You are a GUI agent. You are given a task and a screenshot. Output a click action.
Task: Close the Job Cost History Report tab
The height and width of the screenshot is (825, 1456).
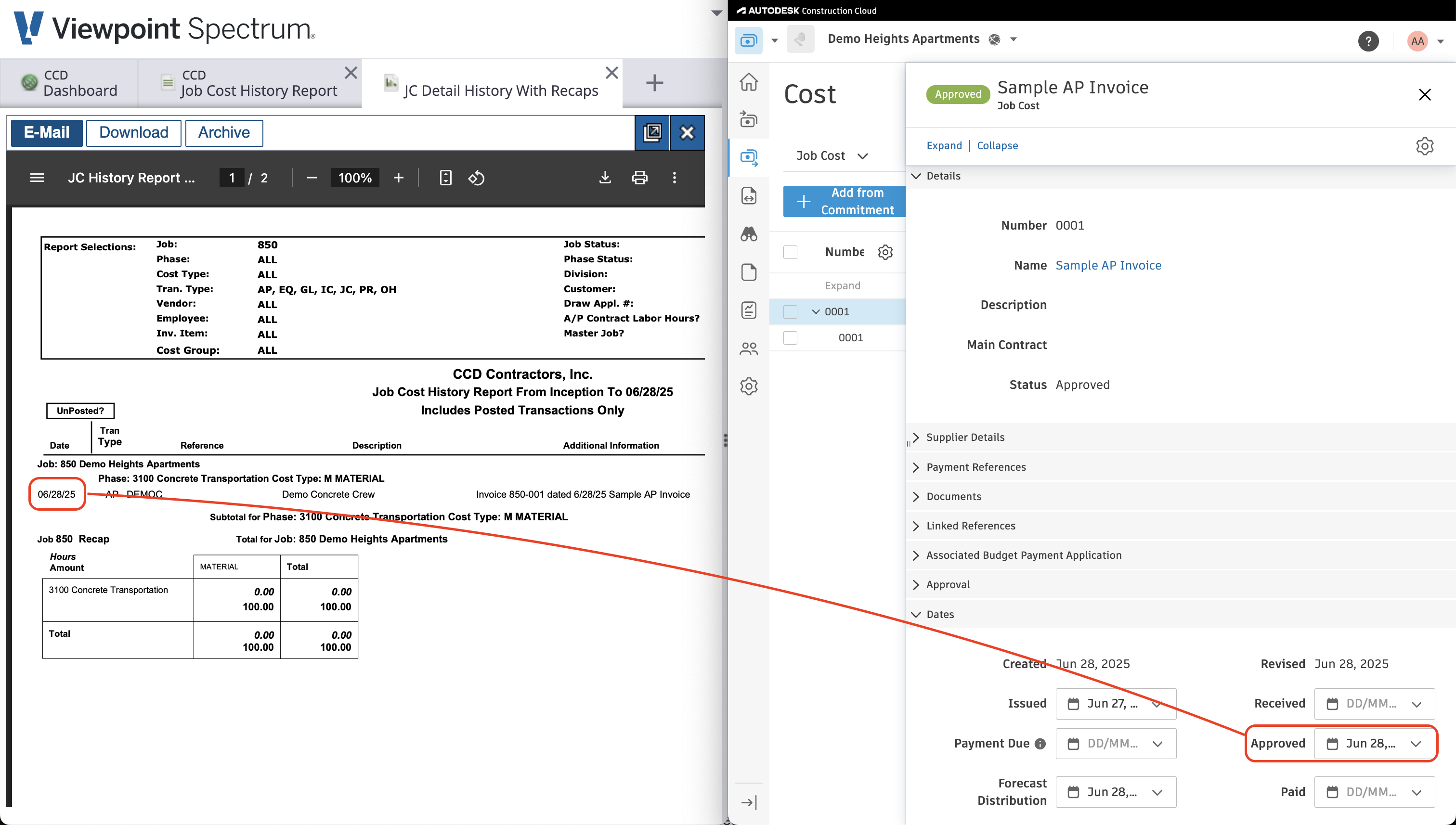pyautogui.click(x=351, y=73)
